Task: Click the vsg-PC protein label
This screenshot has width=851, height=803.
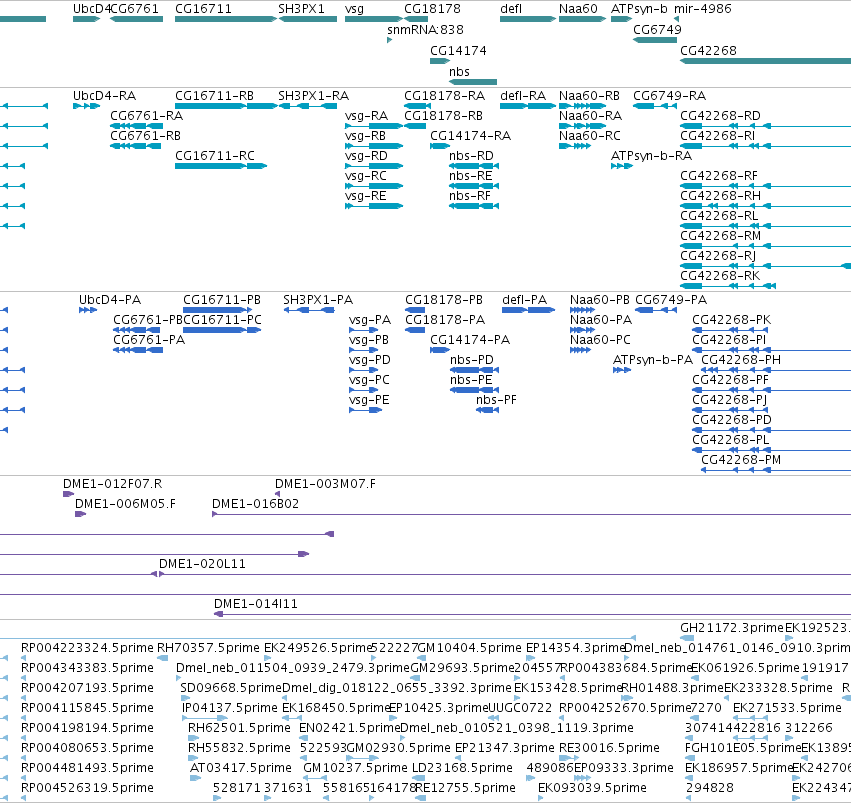Action: click(x=369, y=380)
